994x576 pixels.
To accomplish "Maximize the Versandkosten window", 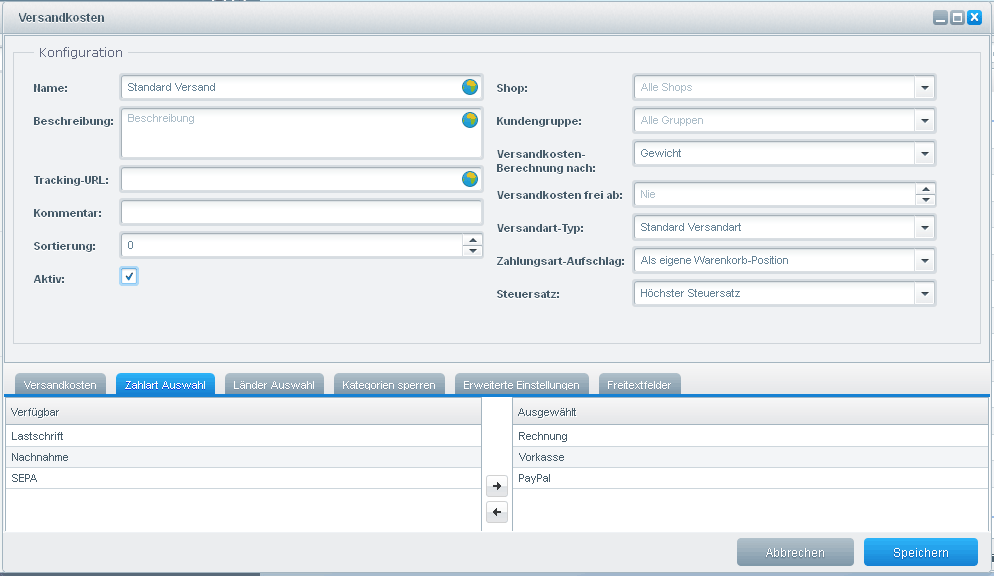I will (x=958, y=18).
